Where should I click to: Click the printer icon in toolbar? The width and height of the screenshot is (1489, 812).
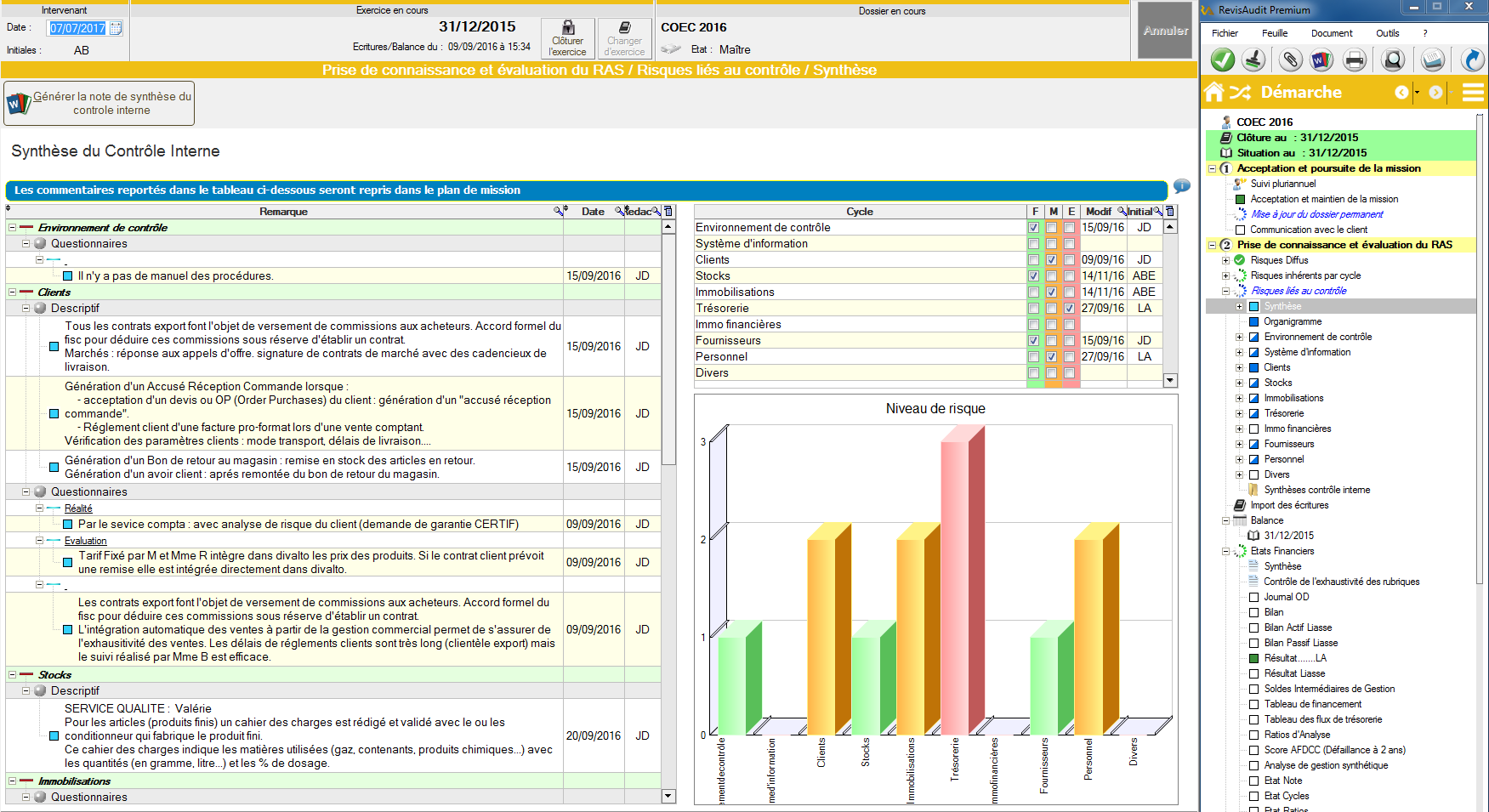1355,60
